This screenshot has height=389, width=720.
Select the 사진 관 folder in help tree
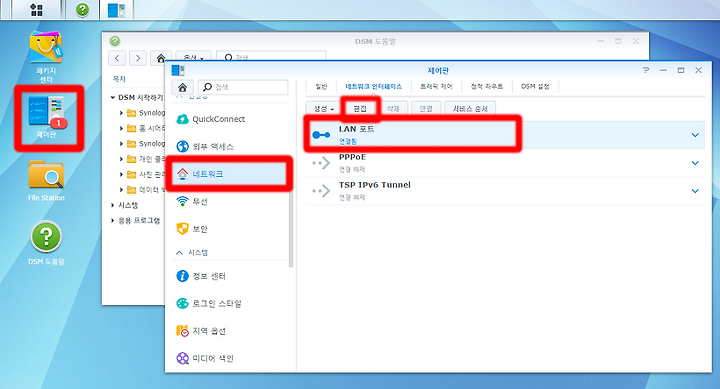[146, 175]
